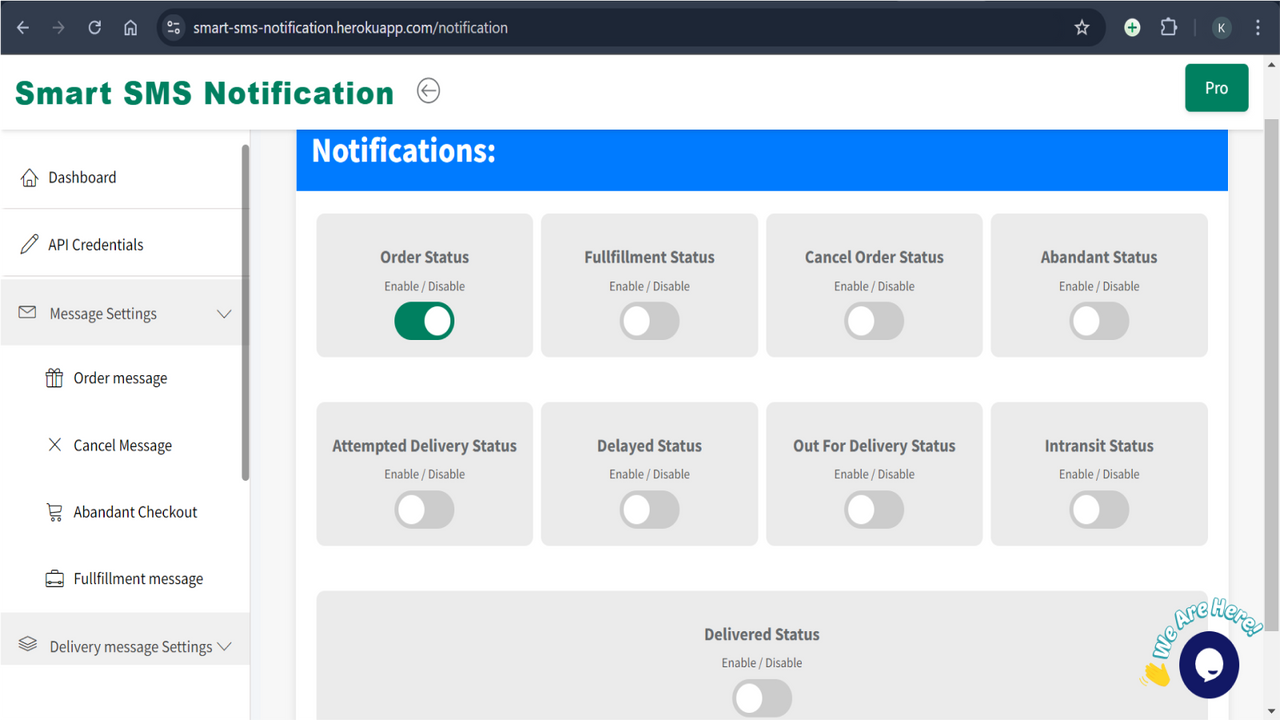The width and height of the screenshot is (1280, 720).
Task: Open Chrome three-dot menu
Action: [x=1257, y=28]
